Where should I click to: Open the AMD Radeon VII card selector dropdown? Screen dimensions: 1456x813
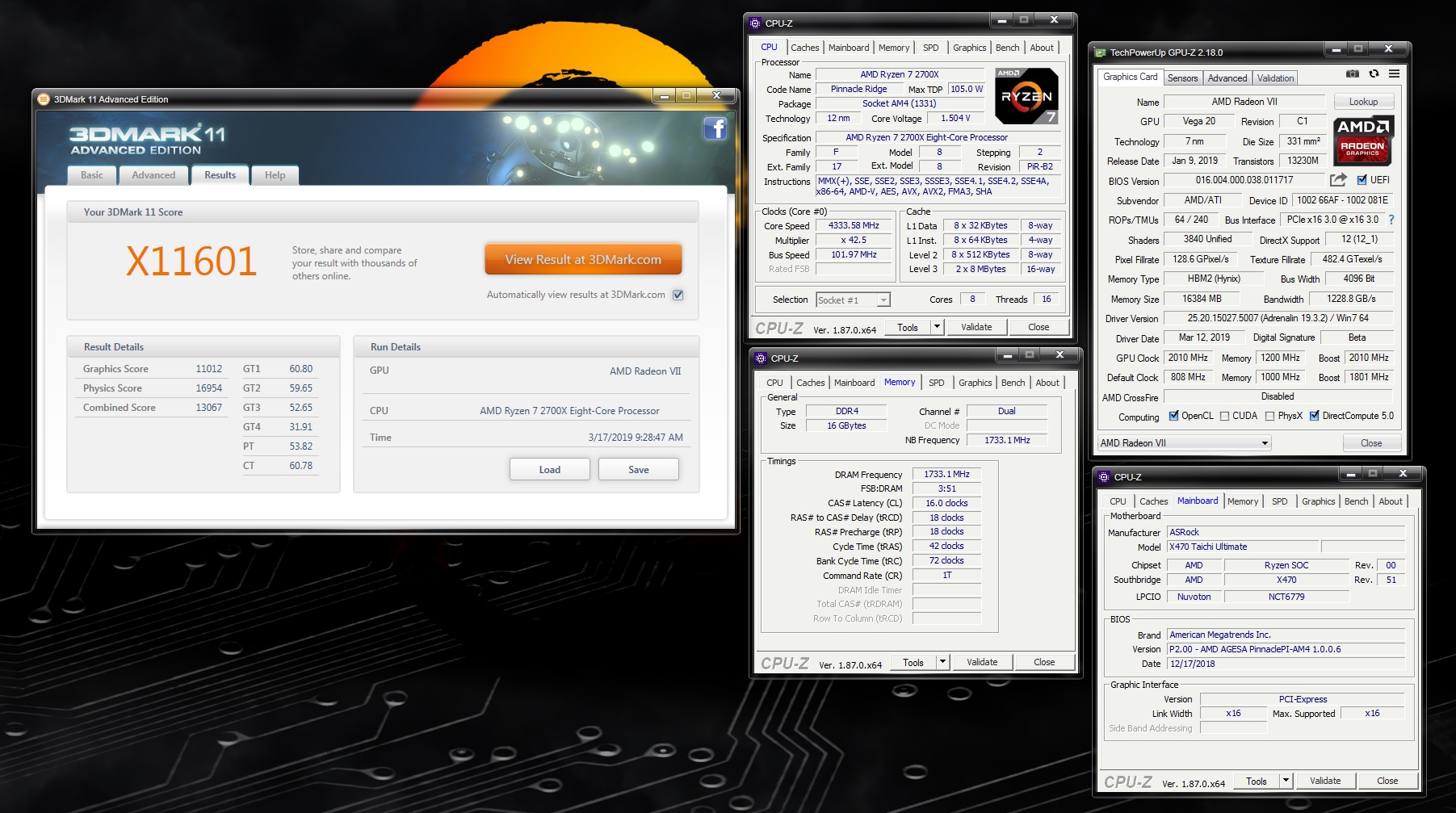coord(1184,443)
